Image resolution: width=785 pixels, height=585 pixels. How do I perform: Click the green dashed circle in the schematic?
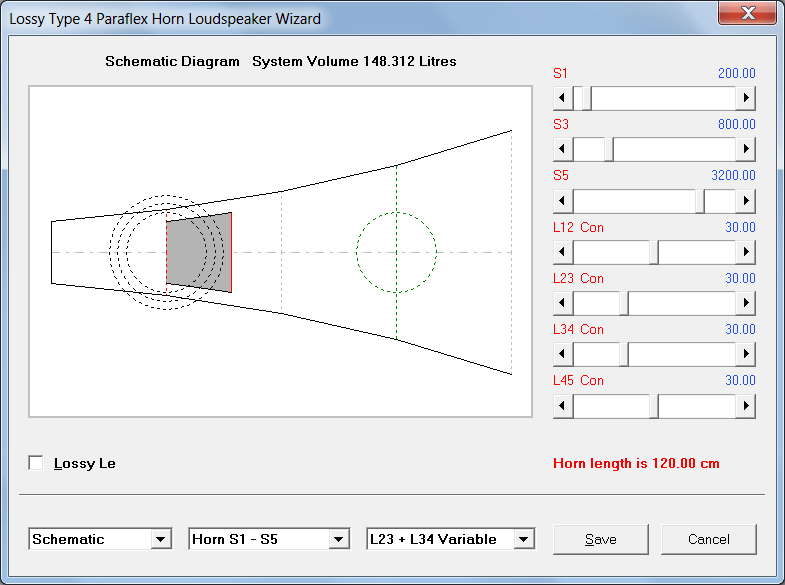[x=397, y=252]
